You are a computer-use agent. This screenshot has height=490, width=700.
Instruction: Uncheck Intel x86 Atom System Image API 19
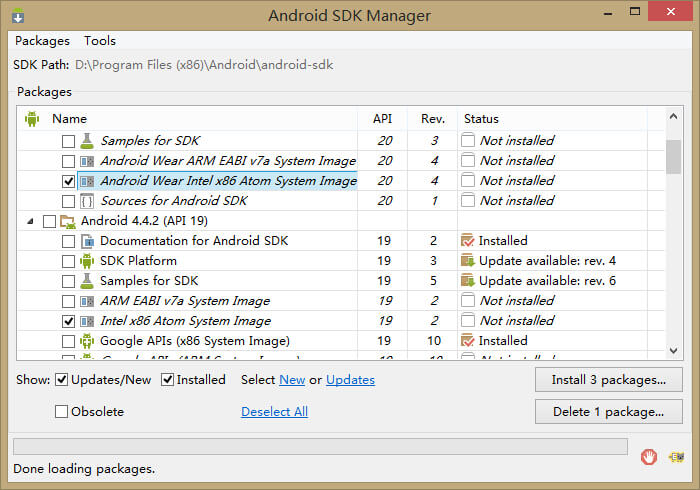(68, 321)
